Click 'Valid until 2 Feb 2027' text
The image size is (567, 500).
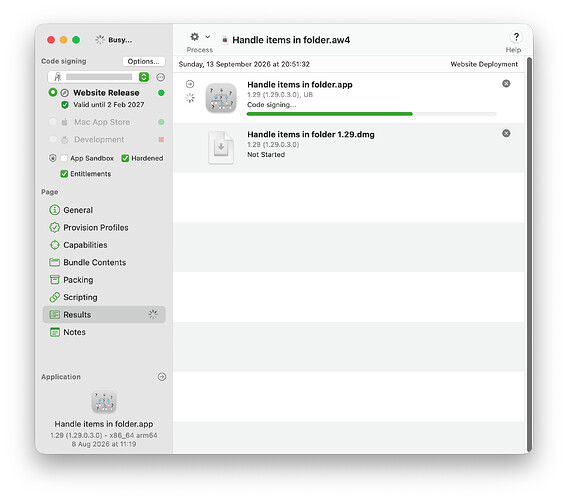[x=108, y=104]
